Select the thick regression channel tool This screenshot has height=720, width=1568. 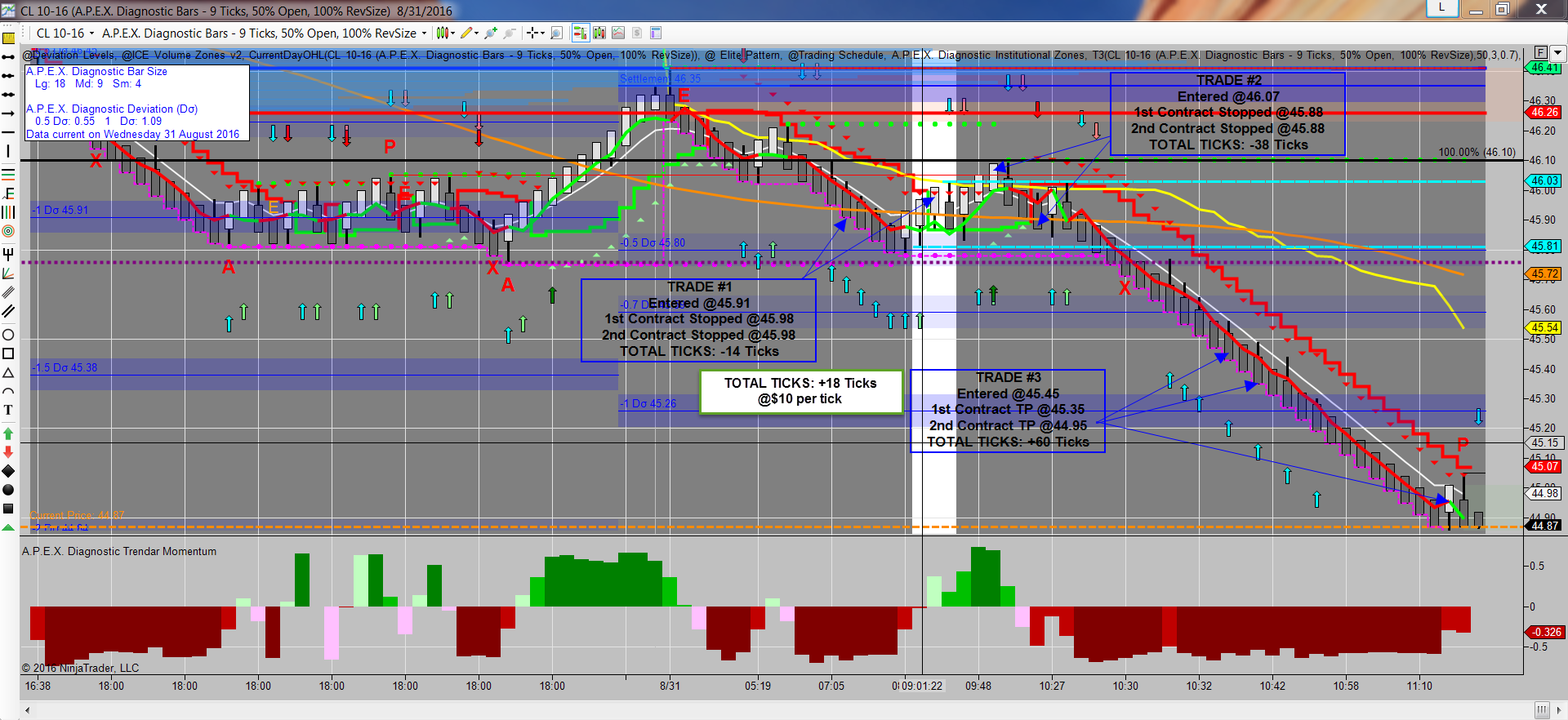point(8,311)
